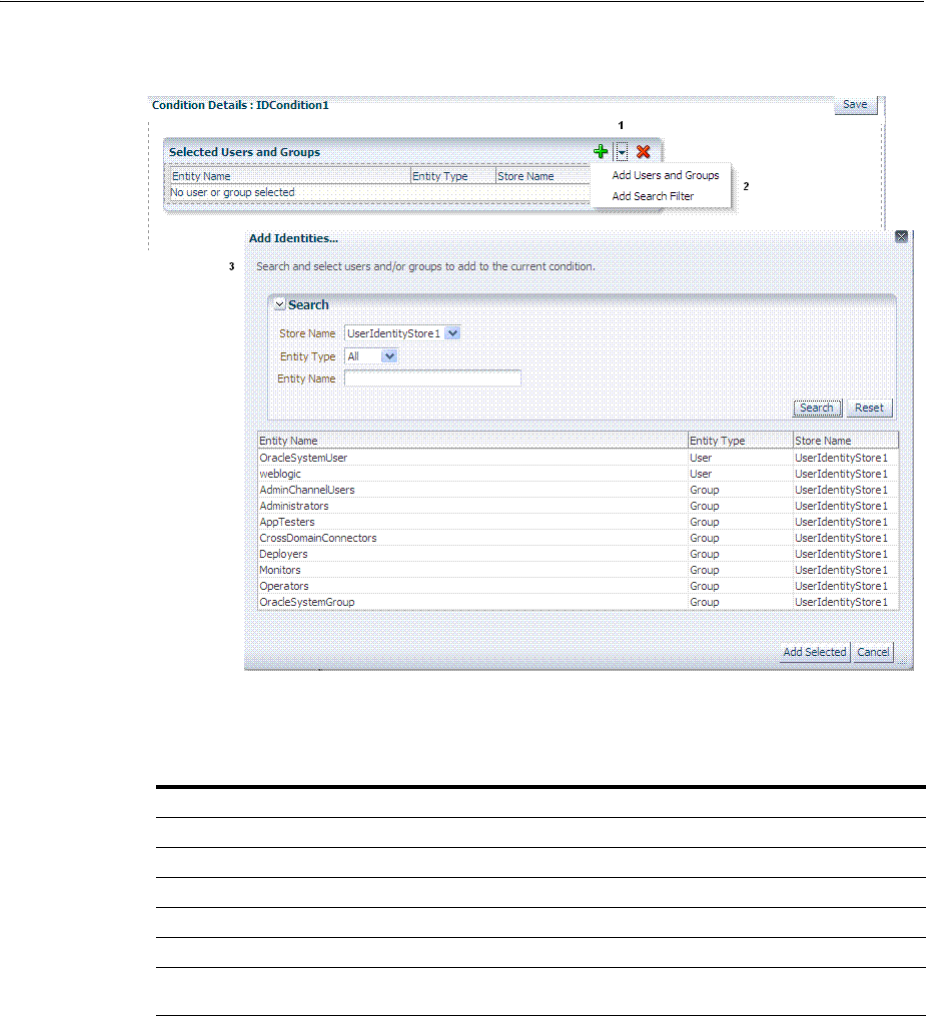Select the AppTesters group row
Image resolution: width=926 pixels, height=1016 pixels.
(578, 522)
